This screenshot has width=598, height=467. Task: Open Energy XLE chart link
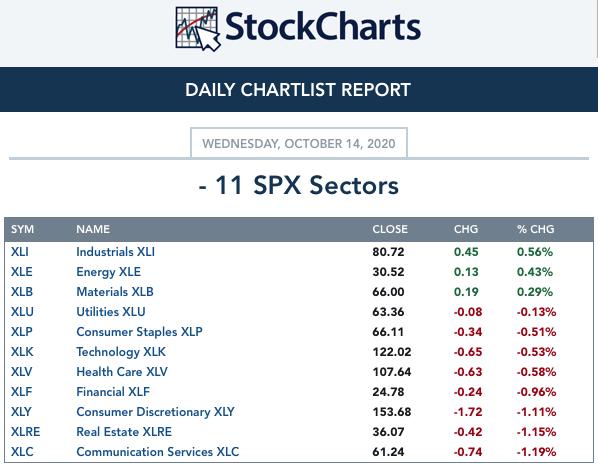click(108, 272)
